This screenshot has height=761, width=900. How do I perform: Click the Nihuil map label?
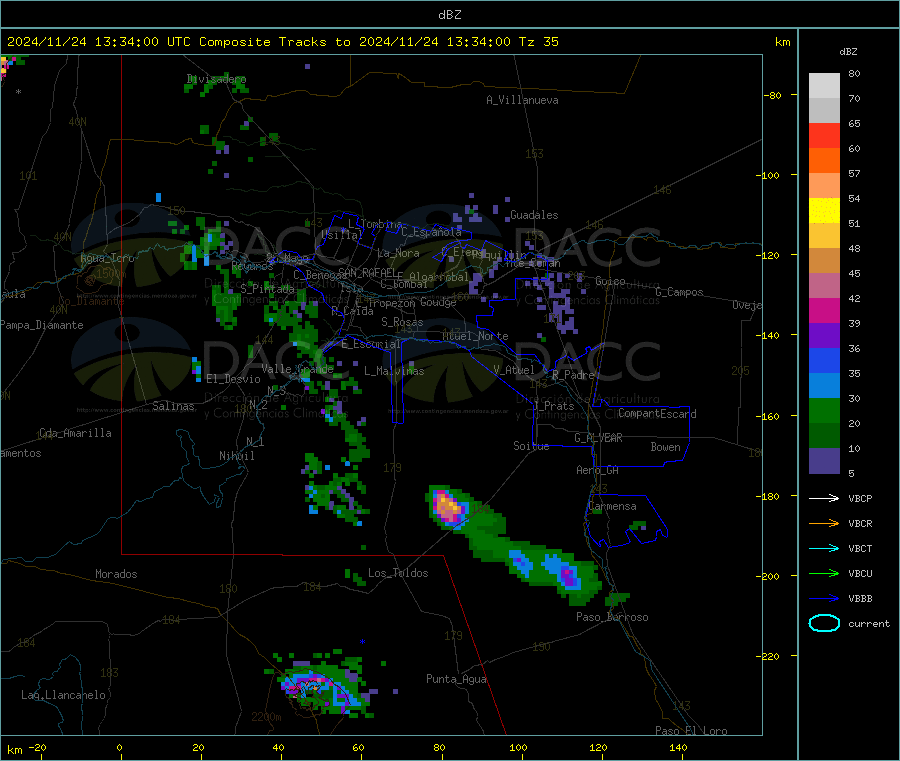click(x=236, y=456)
